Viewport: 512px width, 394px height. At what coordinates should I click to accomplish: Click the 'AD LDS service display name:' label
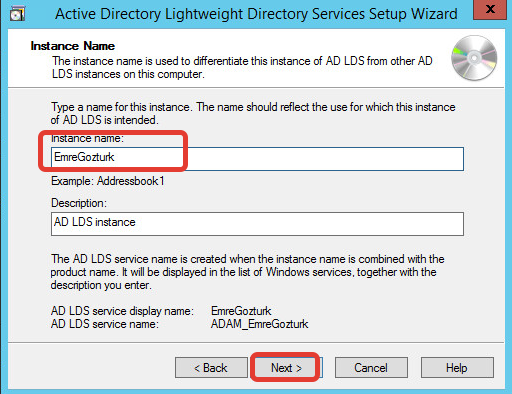(x=122, y=311)
